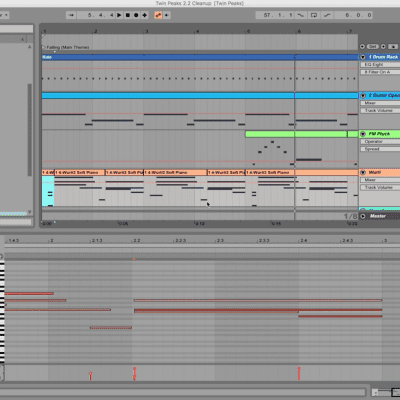Toggle the Punch-Out switch icon

coord(327,15)
